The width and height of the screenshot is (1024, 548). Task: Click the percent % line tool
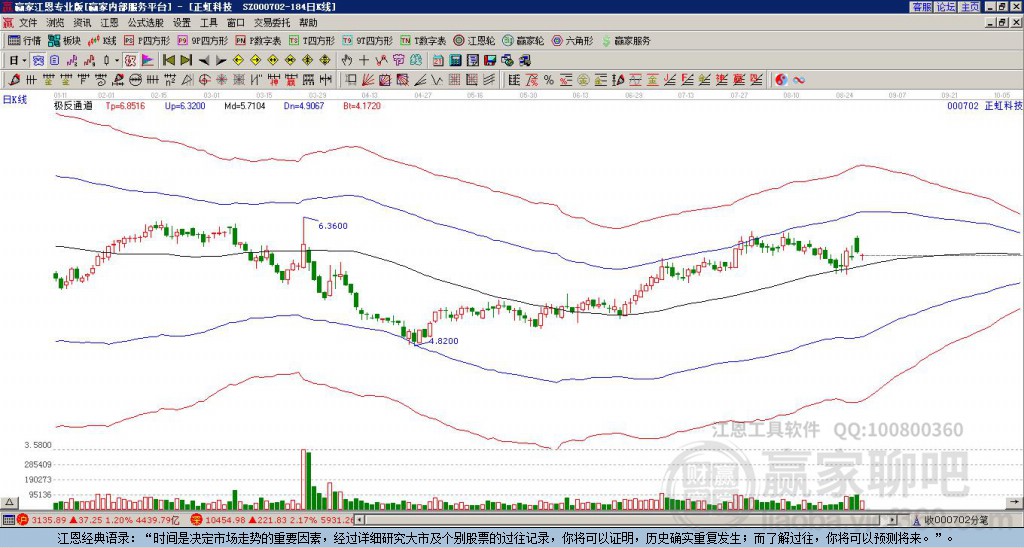(549, 80)
